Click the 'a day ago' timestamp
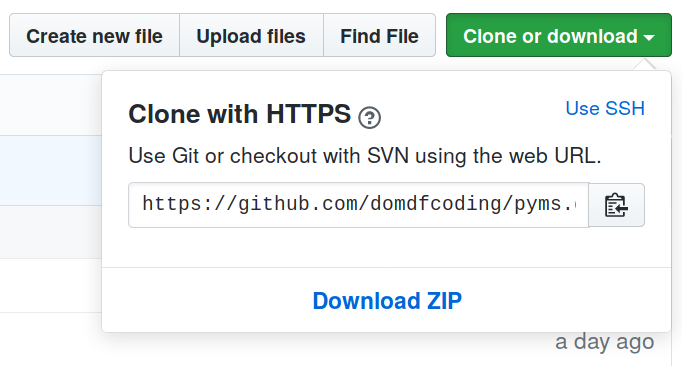 pyautogui.click(x=605, y=342)
